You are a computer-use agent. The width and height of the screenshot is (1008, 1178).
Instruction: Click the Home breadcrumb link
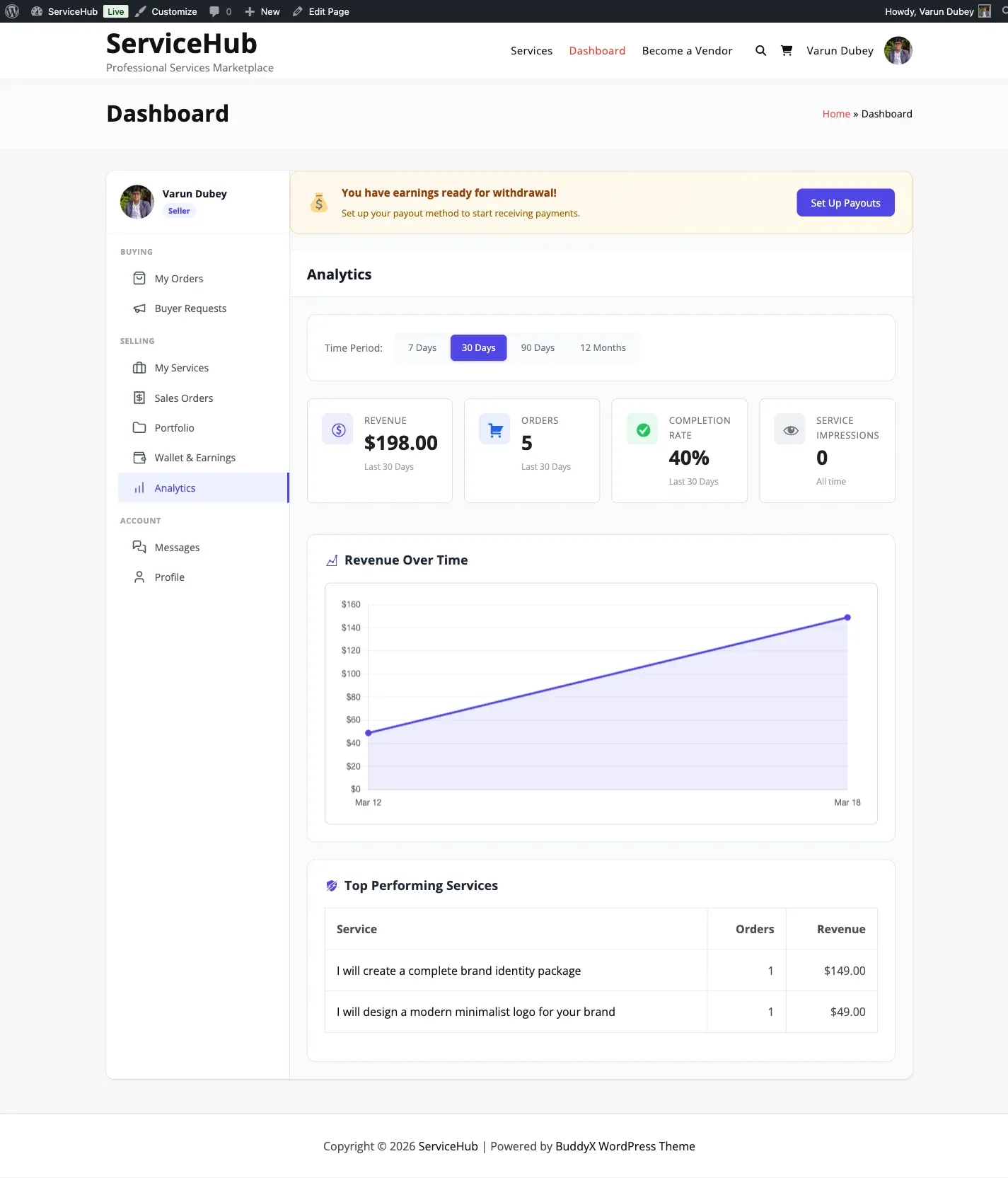[836, 114]
